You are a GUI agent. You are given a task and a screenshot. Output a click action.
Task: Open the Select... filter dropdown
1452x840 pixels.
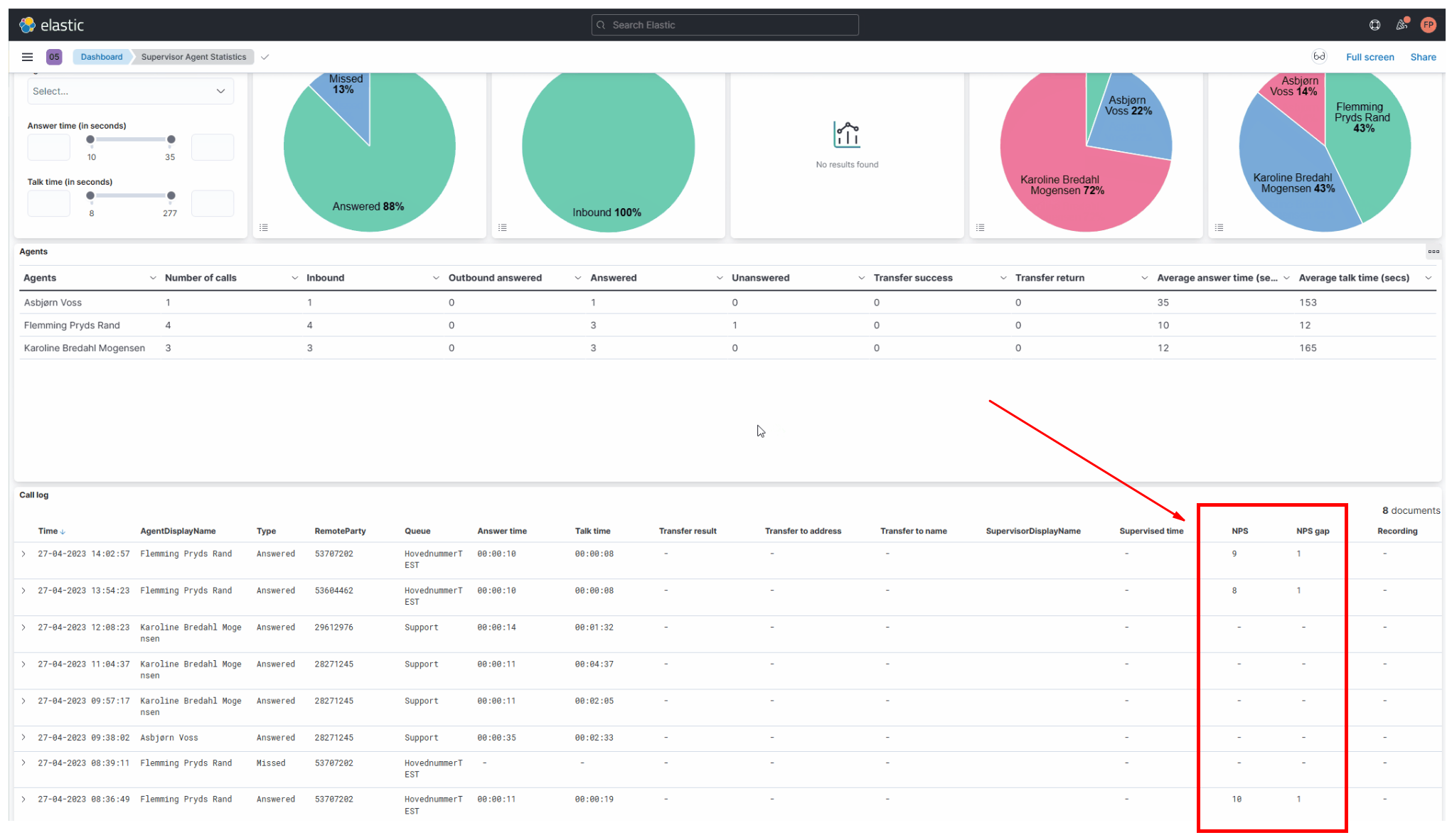click(x=130, y=91)
